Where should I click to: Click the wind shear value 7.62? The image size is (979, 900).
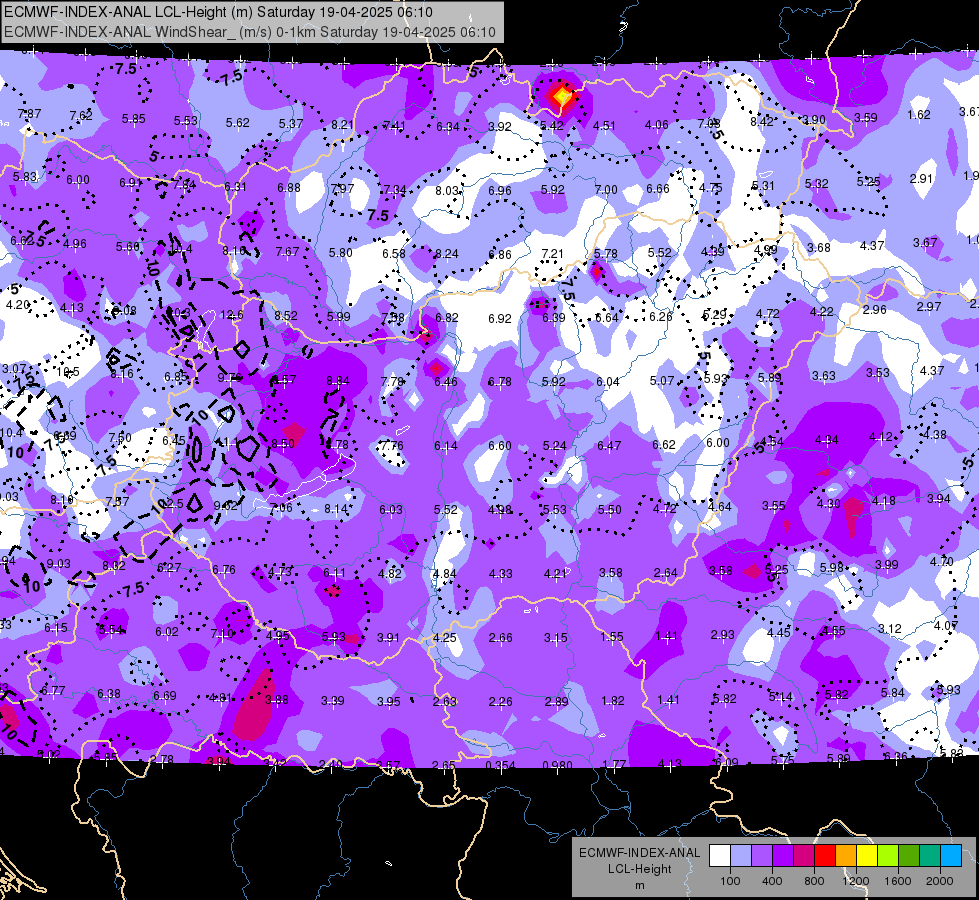(x=81, y=116)
